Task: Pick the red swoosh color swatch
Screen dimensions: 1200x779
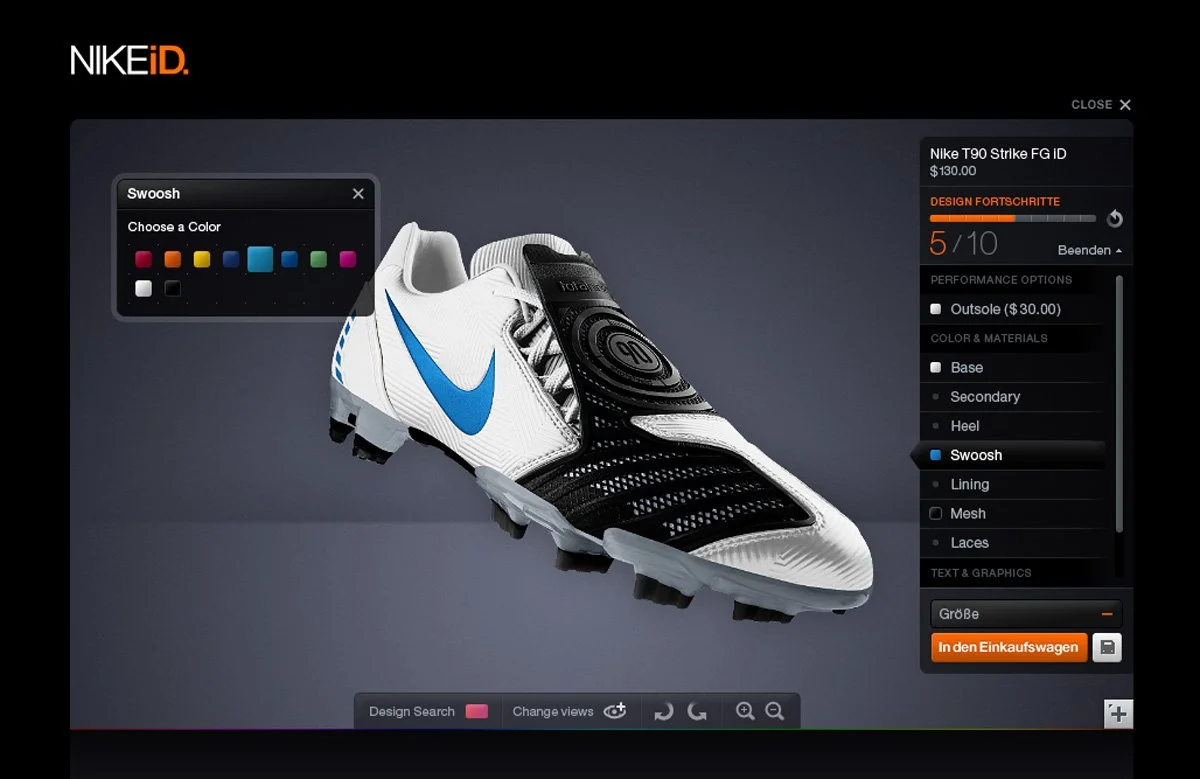Action: coord(144,259)
